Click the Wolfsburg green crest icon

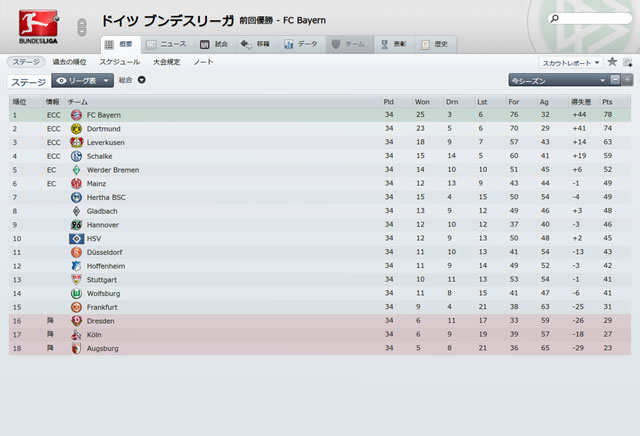[76, 294]
